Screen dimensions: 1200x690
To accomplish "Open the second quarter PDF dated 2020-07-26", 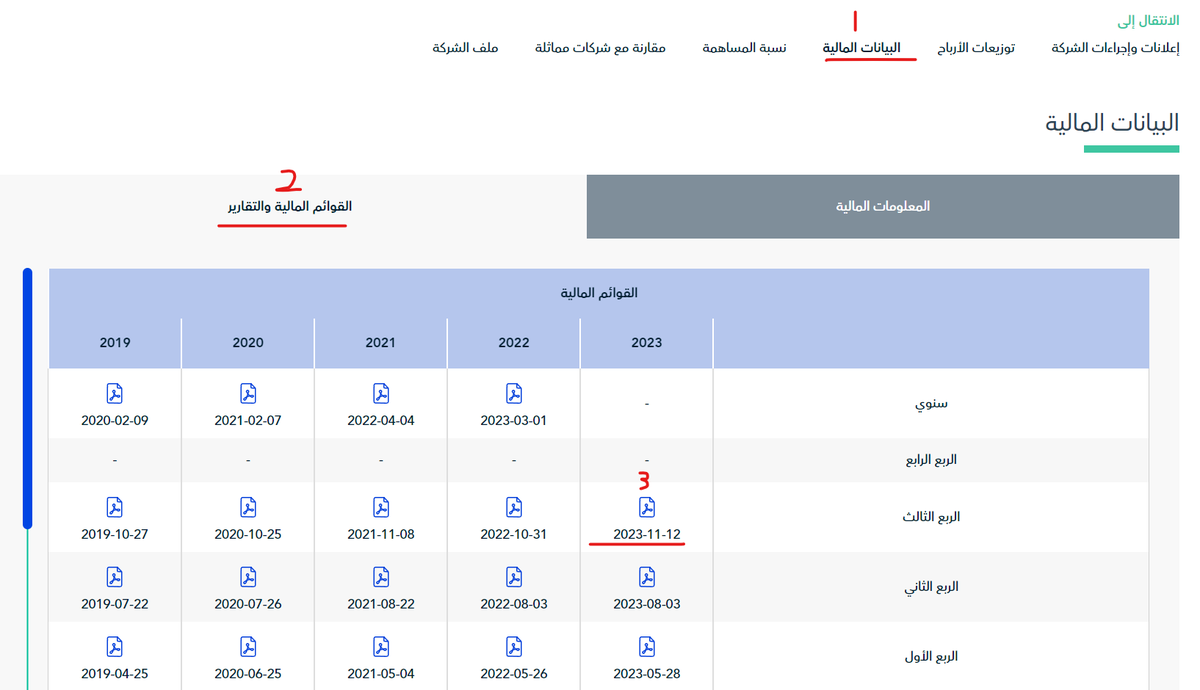I will point(248,577).
